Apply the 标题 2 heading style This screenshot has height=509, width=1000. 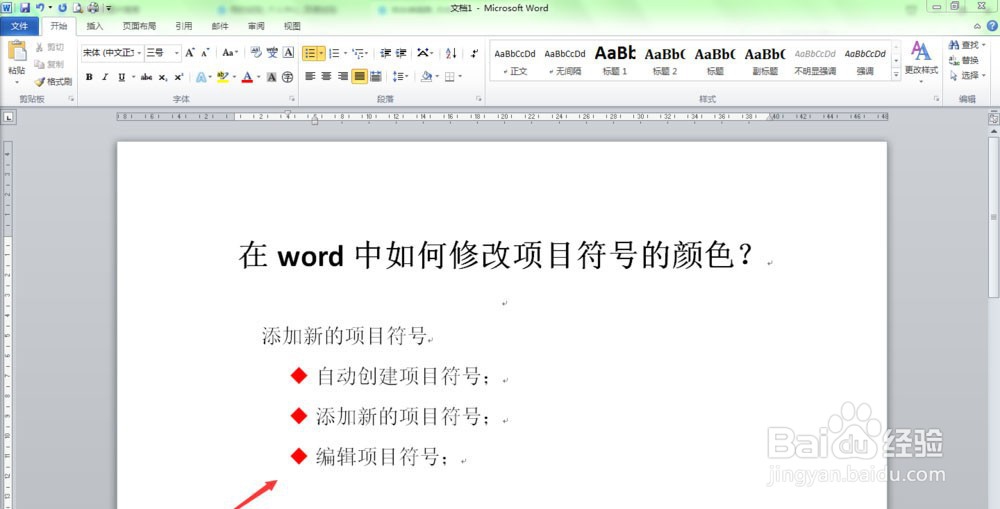(665, 61)
